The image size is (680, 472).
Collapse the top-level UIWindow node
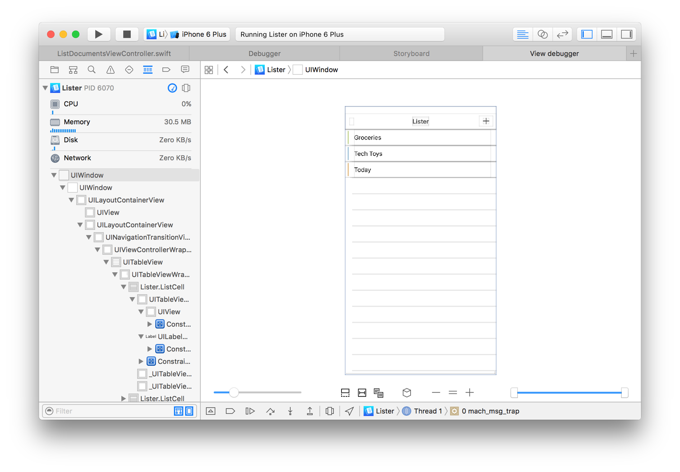pyautogui.click(x=54, y=175)
